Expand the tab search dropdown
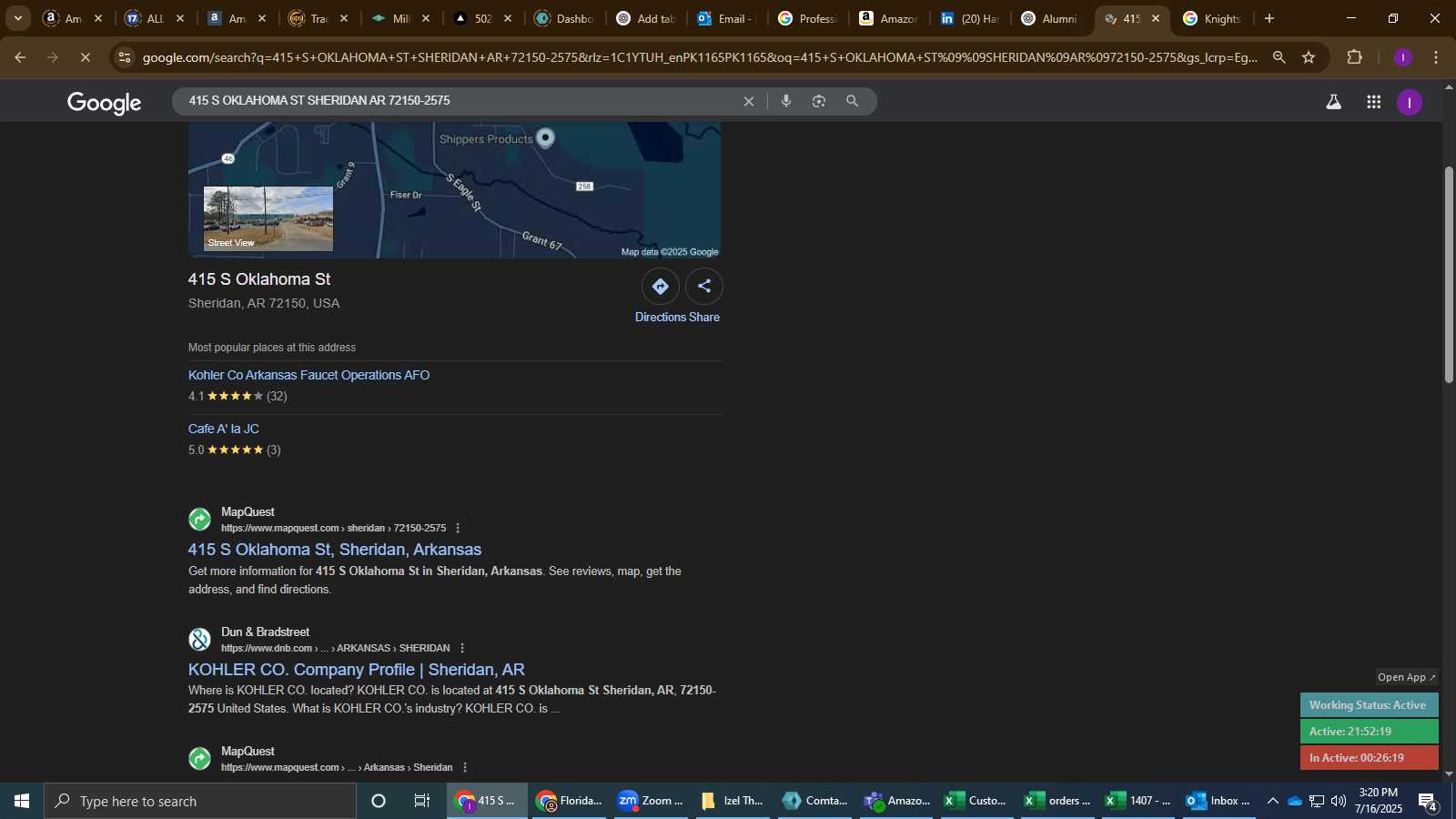The image size is (1456, 819). (17, 18)
